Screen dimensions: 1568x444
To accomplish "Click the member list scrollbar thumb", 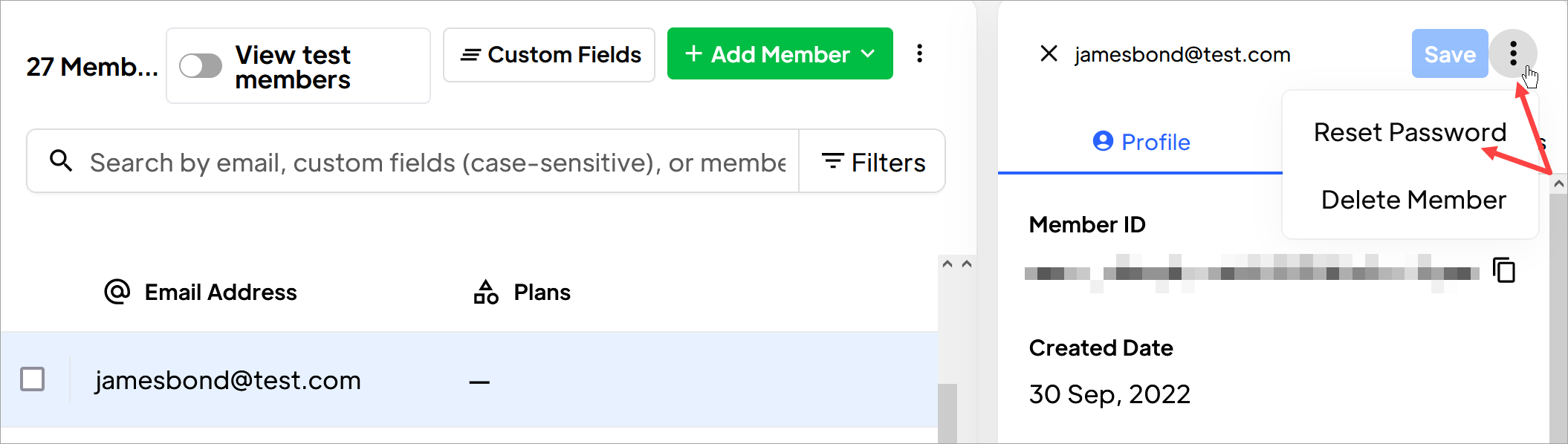I will (947, 413).
